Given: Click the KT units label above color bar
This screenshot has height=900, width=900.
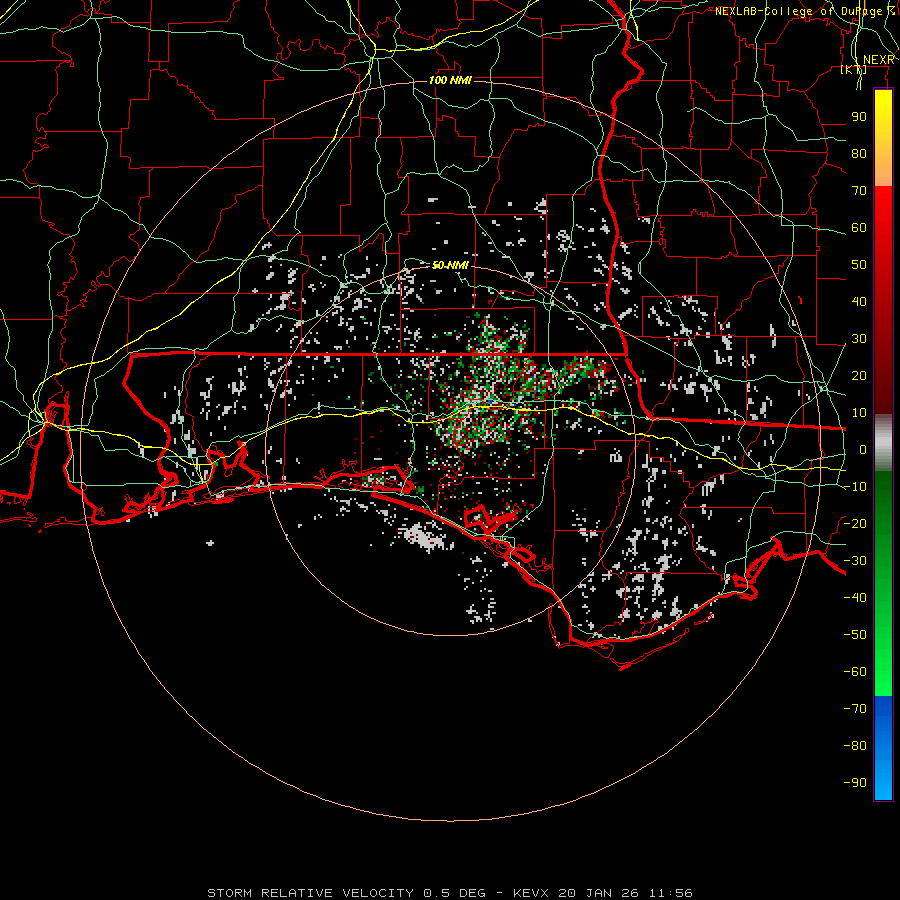Looking at the screenshot, I should (854, 69).
